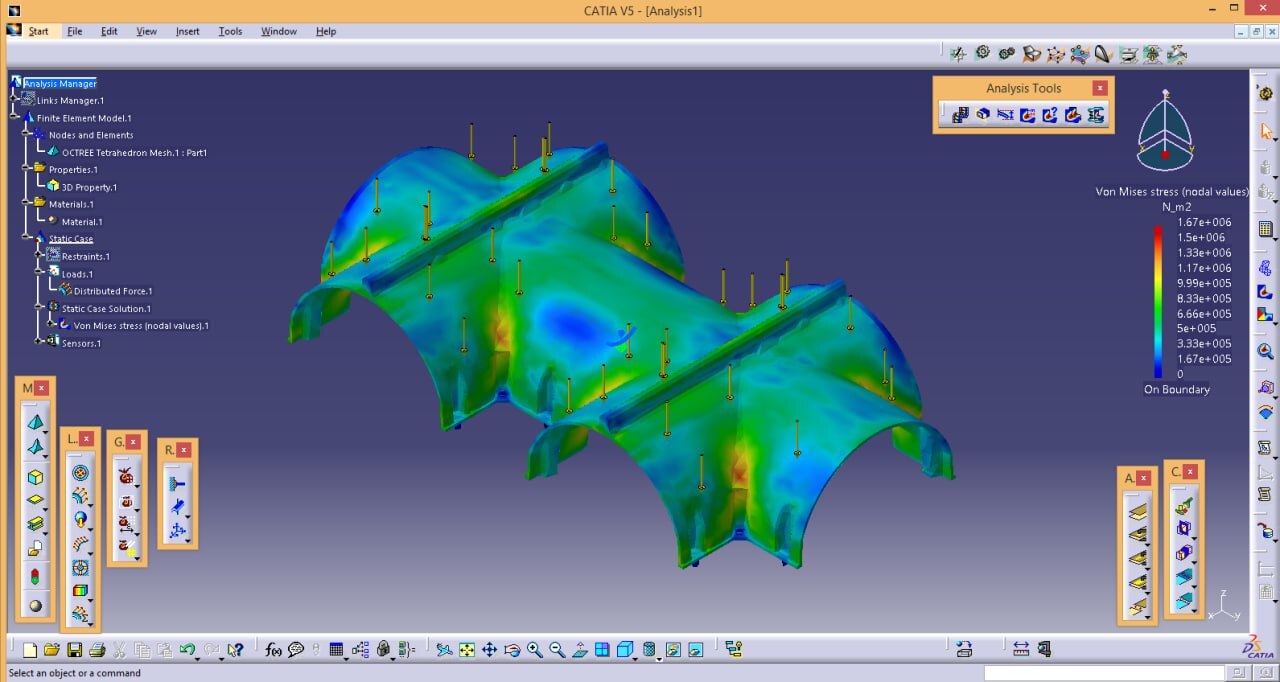Open the Insert menu

click(x=188, y=31)
